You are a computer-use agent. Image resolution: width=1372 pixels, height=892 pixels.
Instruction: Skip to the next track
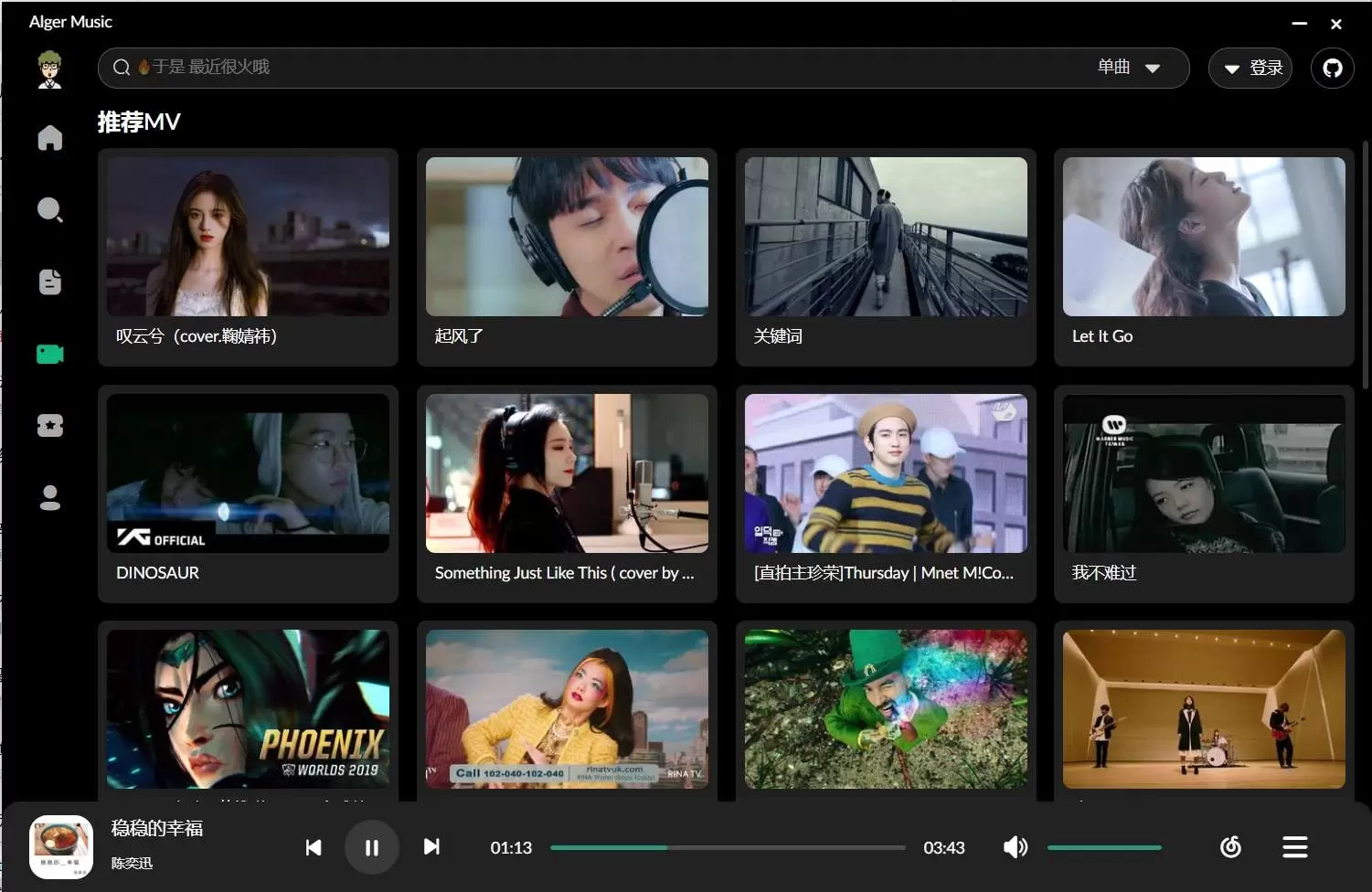431,847
